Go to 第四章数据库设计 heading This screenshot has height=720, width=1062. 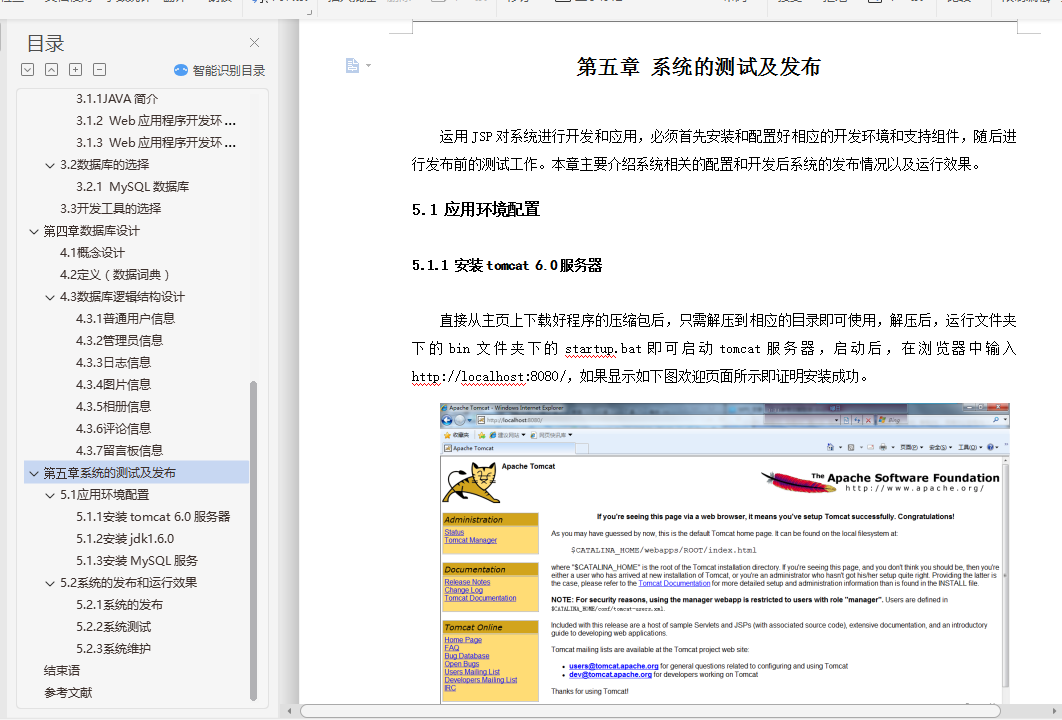91,231
